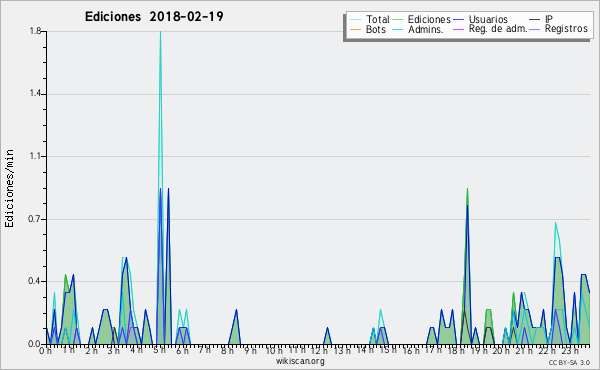This screenshot has width=600, height=370.
Task: Click the '9 h' x-axis label
Action: click(250, 350)
